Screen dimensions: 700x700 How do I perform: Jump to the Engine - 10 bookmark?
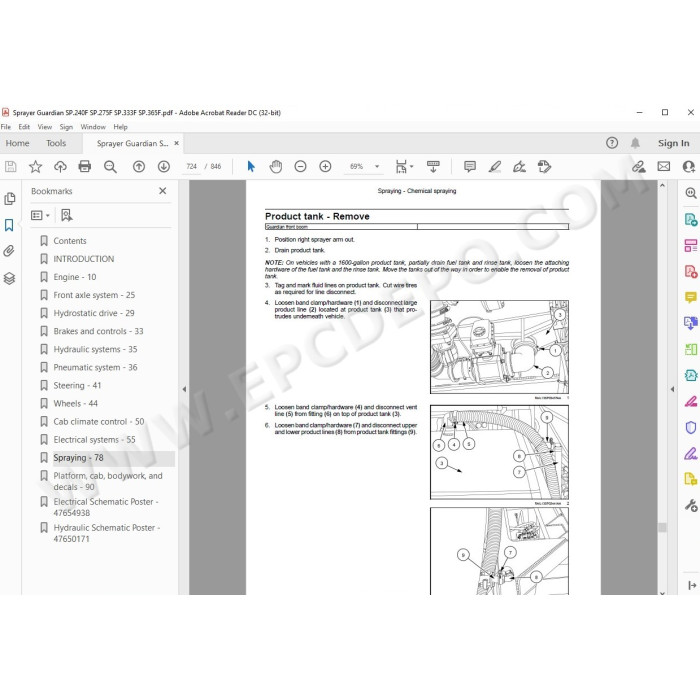tap(75, 277)
